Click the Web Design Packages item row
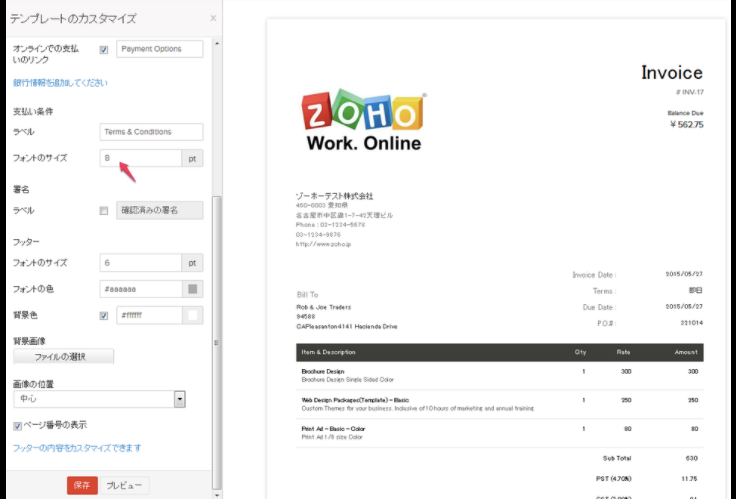736x499 pixels. coord(499,404)
